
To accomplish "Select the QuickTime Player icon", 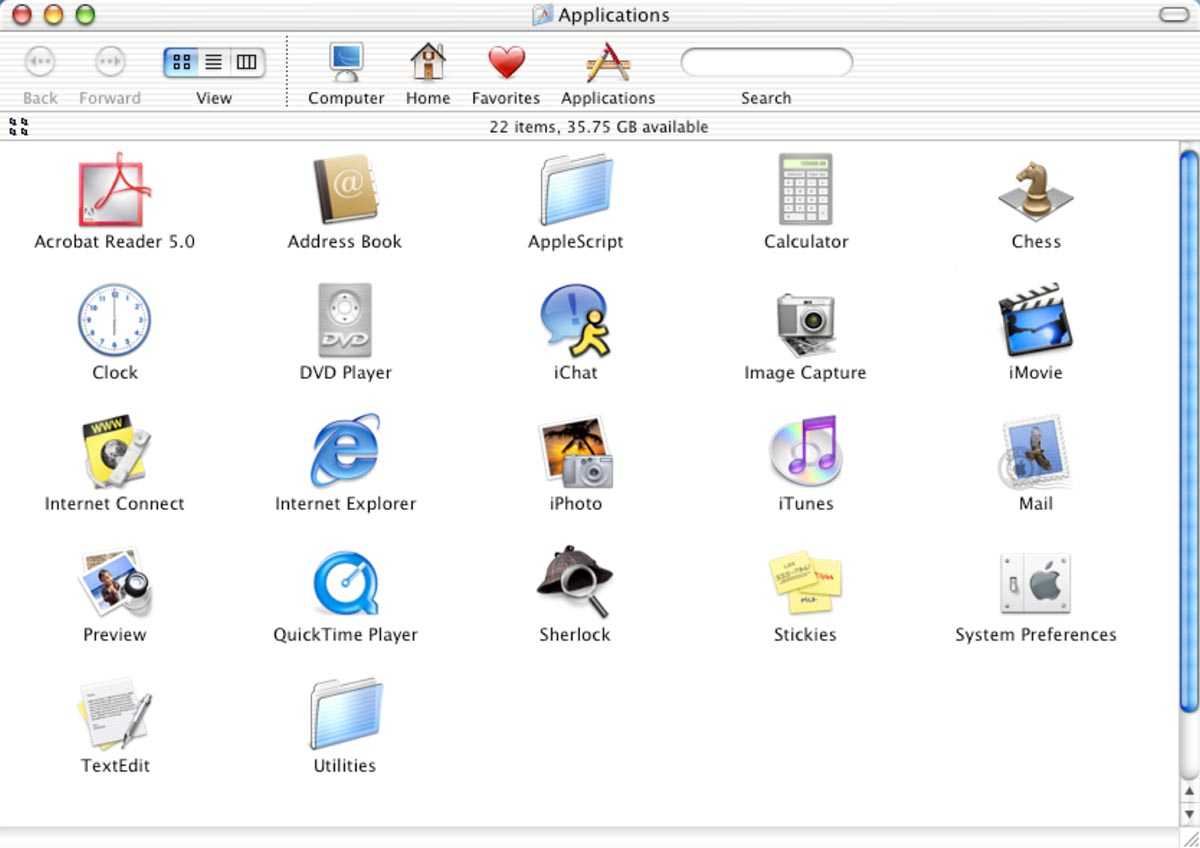I will 345,584.
